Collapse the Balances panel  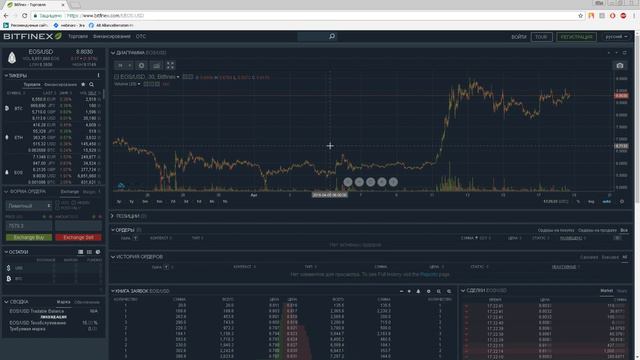pyautogui.click(x=6, y=252)
